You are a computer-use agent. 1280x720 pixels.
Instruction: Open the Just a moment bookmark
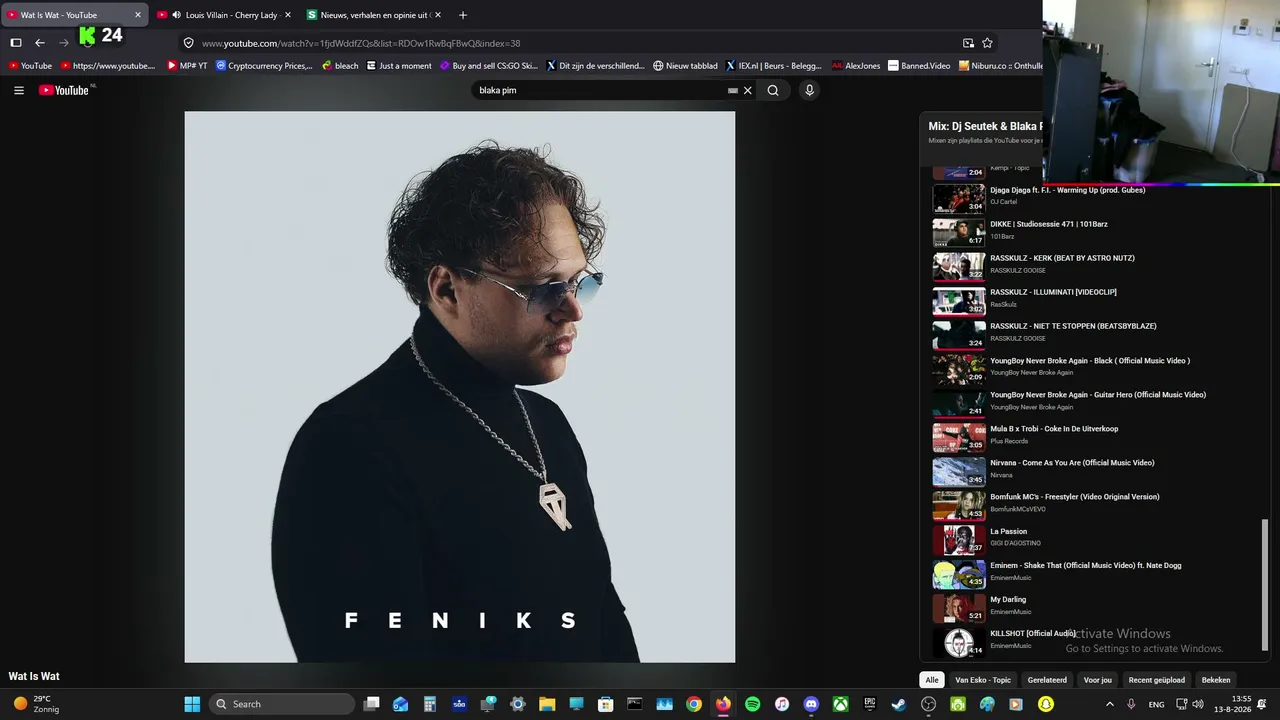click(399, 66)
